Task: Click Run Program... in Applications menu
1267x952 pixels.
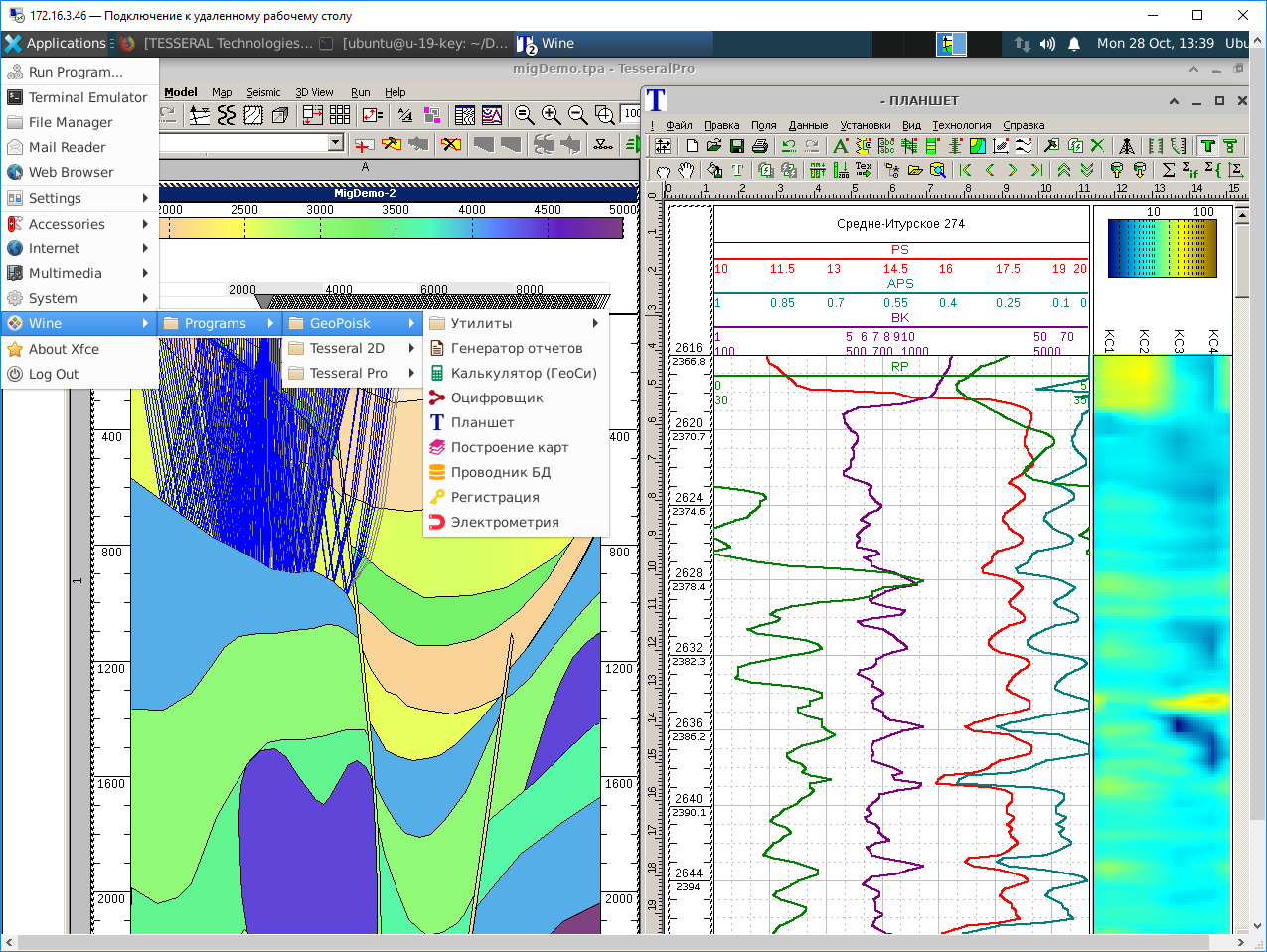Action: (79, 72)
